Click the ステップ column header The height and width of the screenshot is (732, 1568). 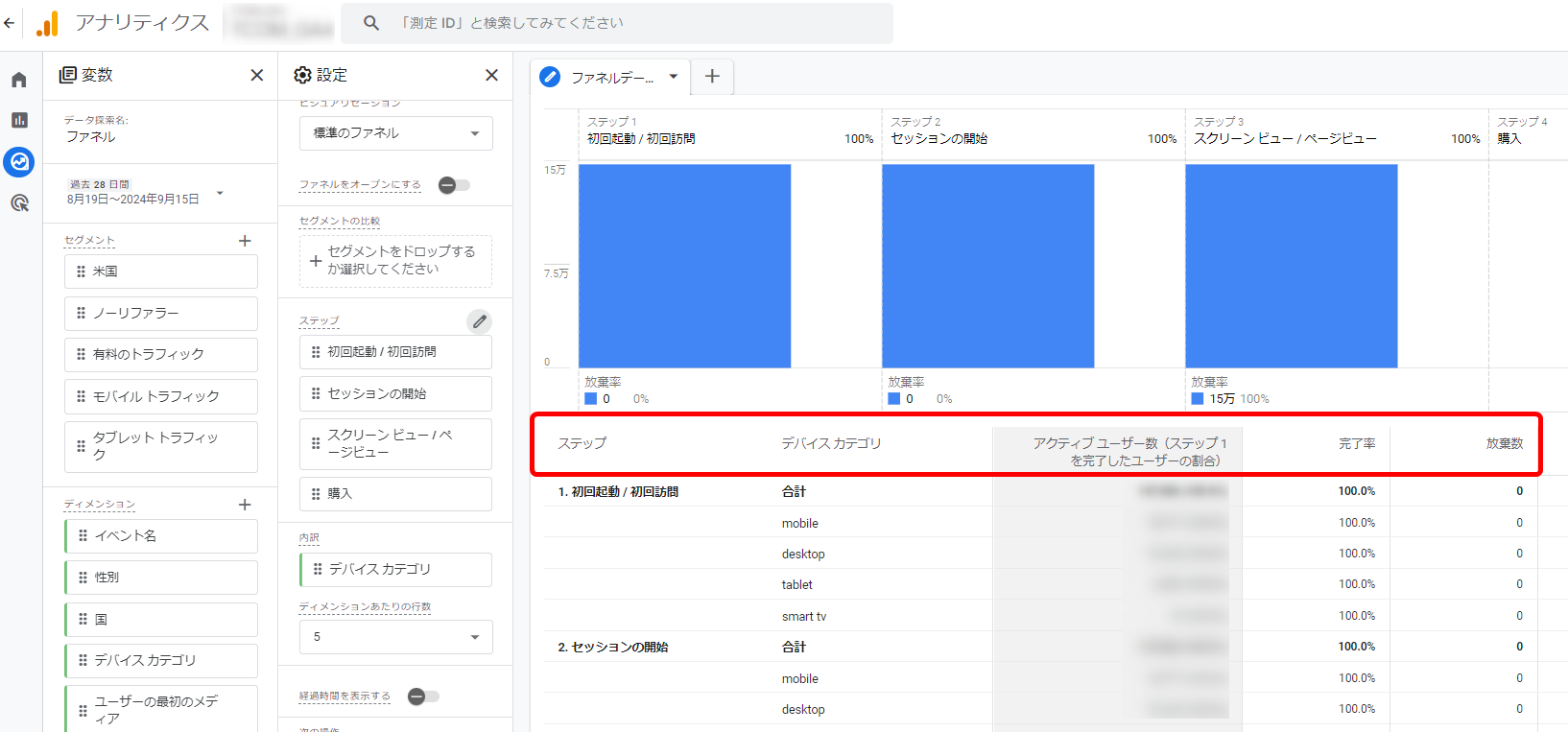point(582,443)
